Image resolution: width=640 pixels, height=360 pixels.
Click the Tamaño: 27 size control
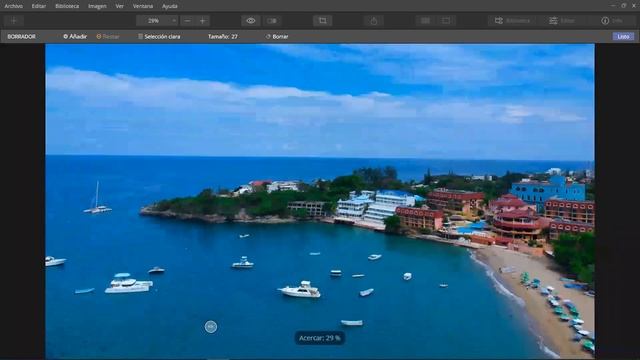coord(222,37)
